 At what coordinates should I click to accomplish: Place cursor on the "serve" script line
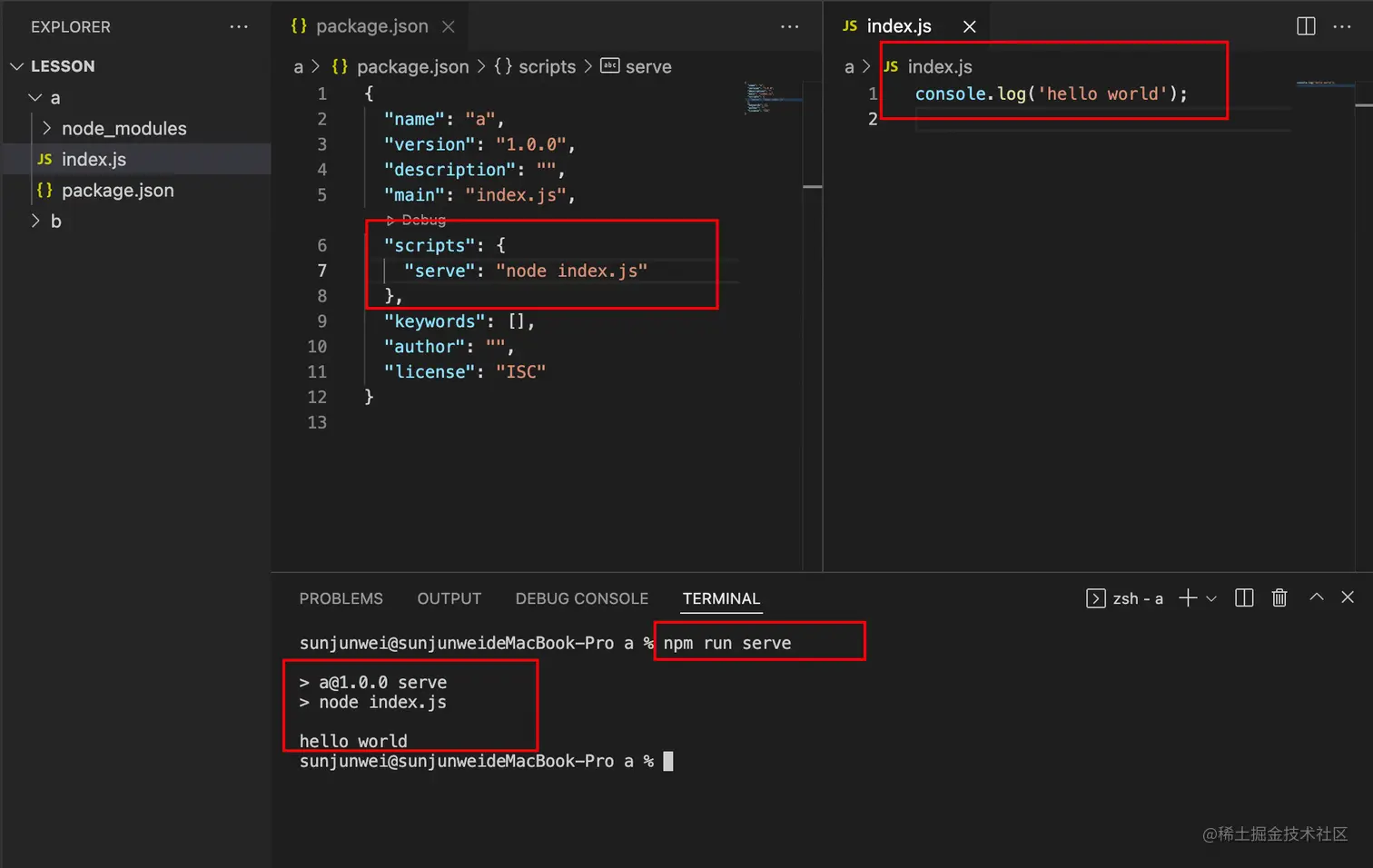[525, 271]
